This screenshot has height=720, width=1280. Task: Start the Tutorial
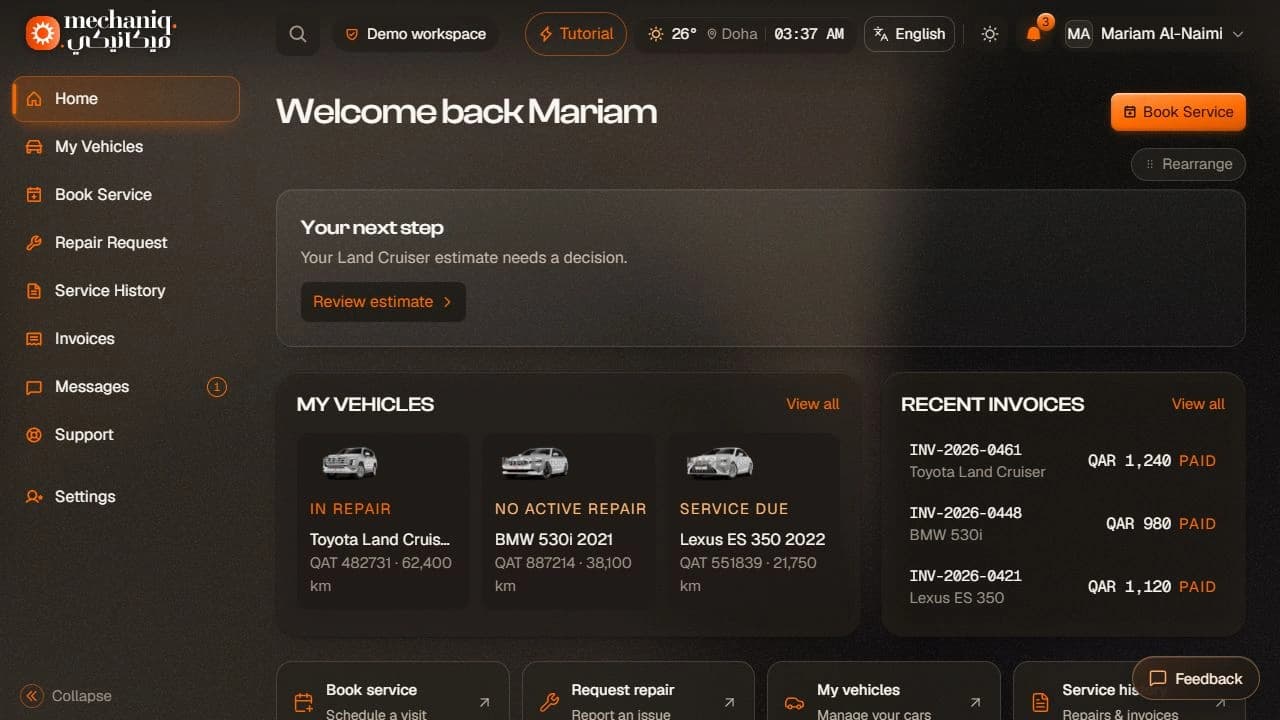coord(576,34)
